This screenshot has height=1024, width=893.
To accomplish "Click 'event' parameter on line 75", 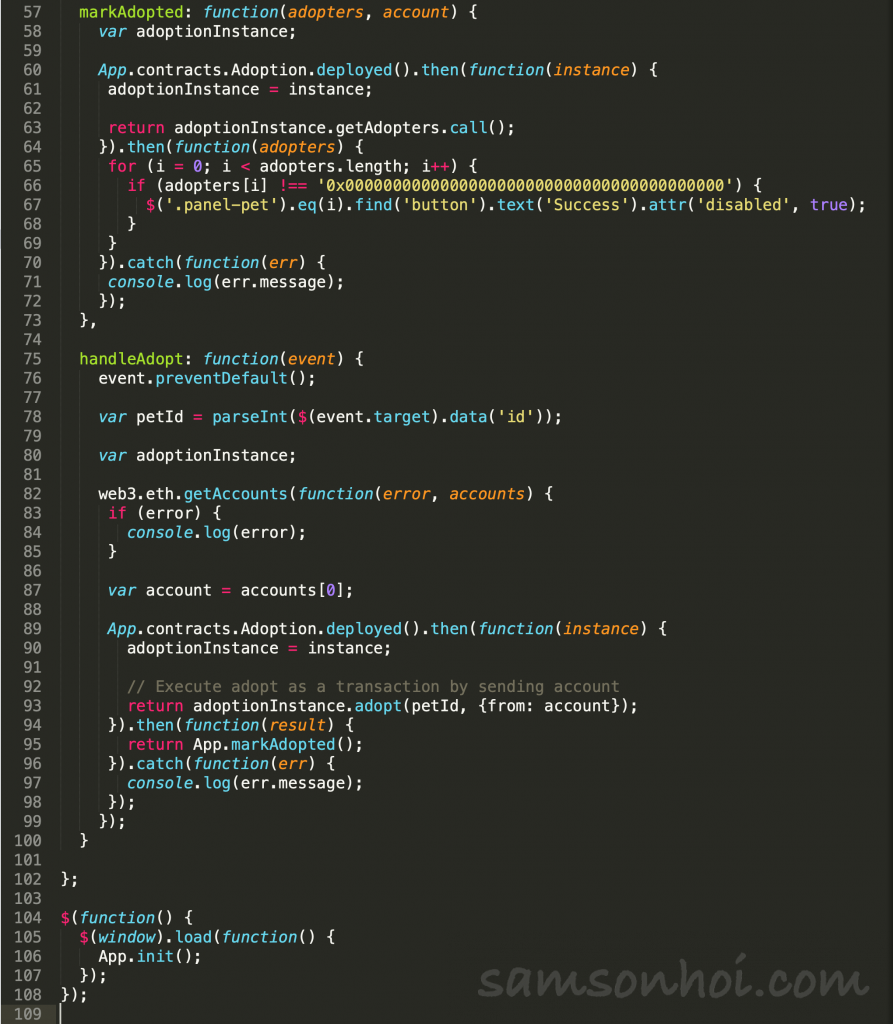I will 311,359.
